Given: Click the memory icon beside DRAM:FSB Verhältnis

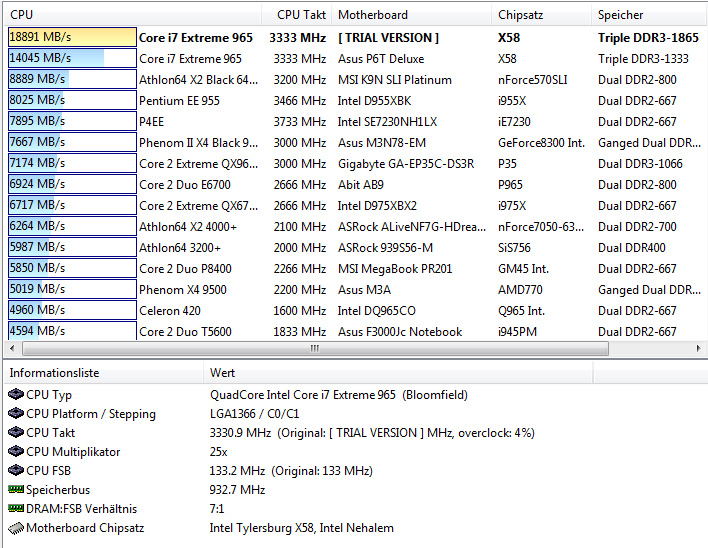Looking at the screenshot, I should coord(16,508).
